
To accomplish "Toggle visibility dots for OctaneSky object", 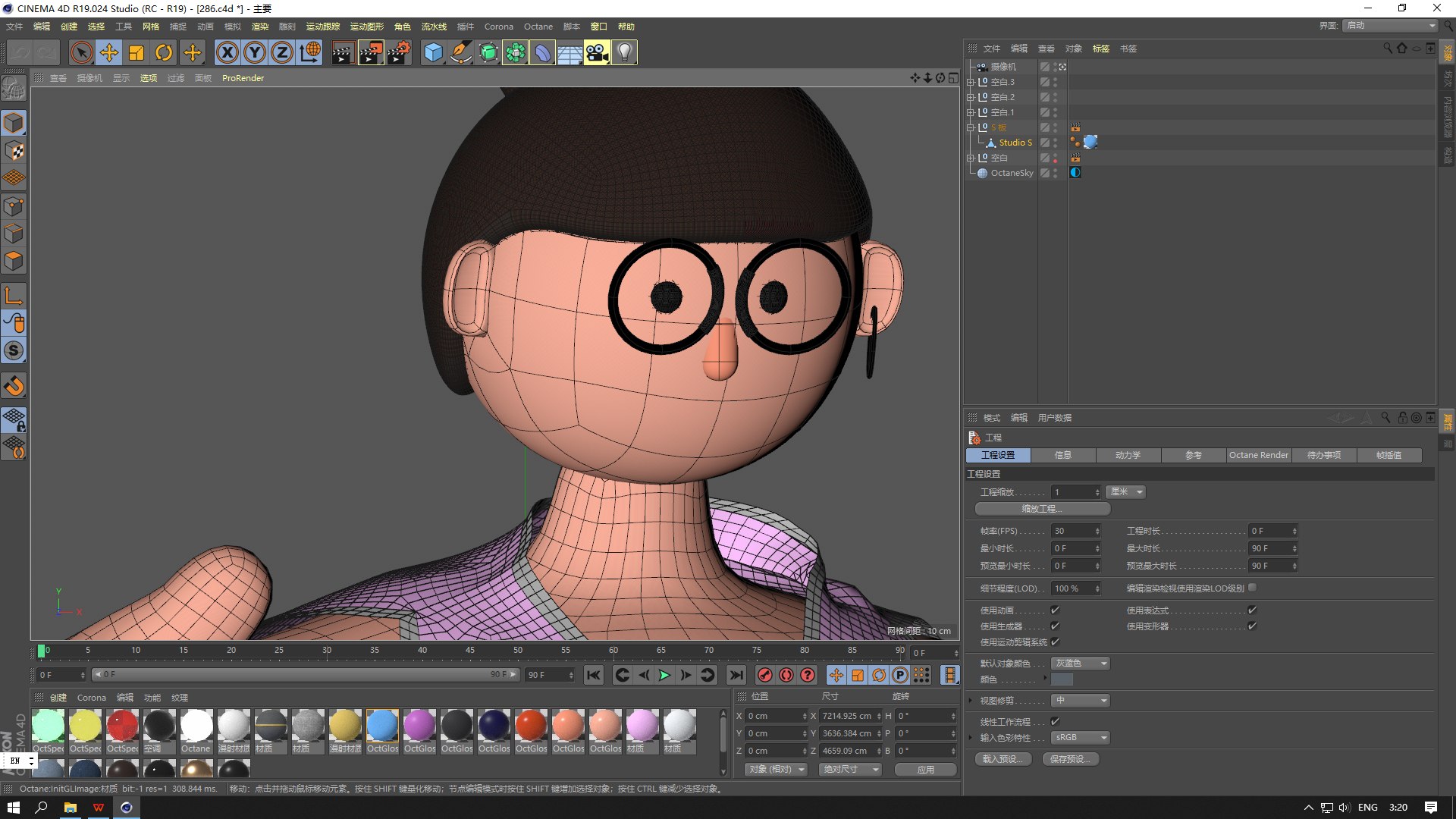I will point(1055,173).
